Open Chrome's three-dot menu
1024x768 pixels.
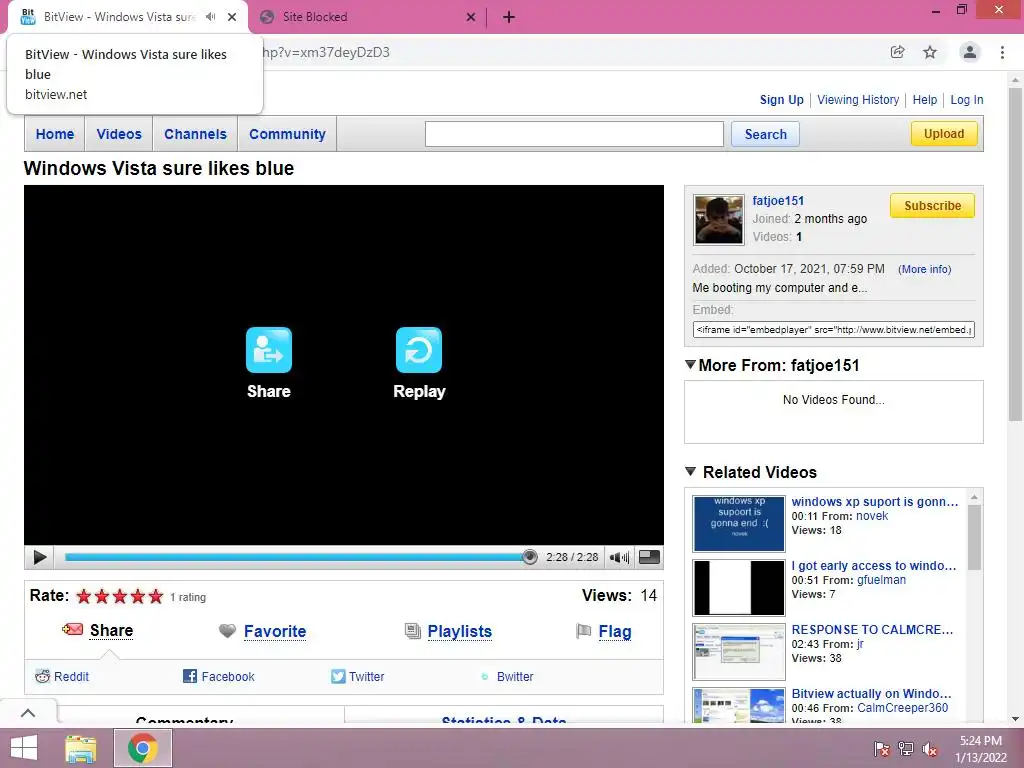click(x=1002, y=52)
